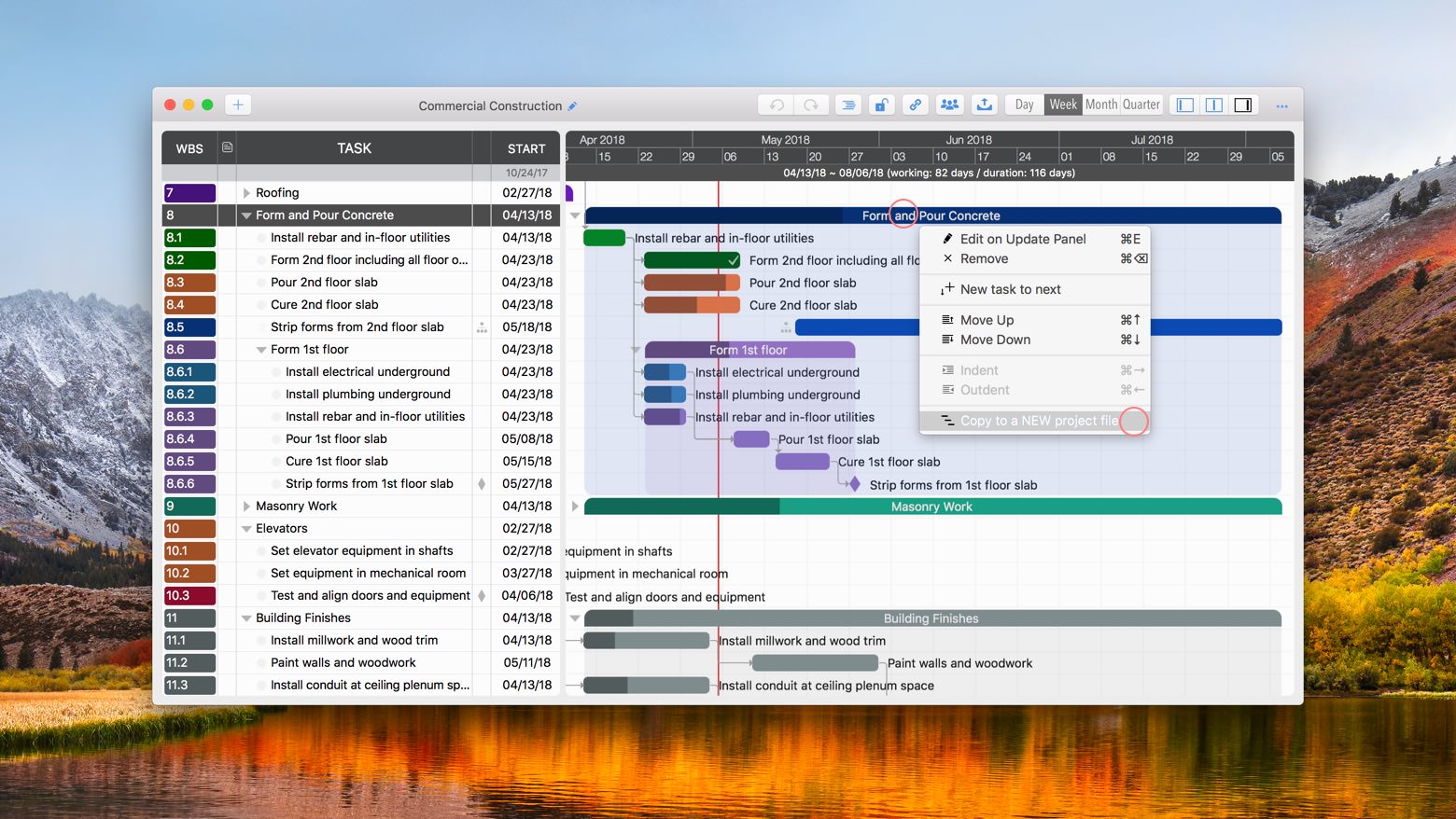The width and height of the screenshot is (1456, 819).
Task: Expand the Masonry Work task group
Action: 246,507
